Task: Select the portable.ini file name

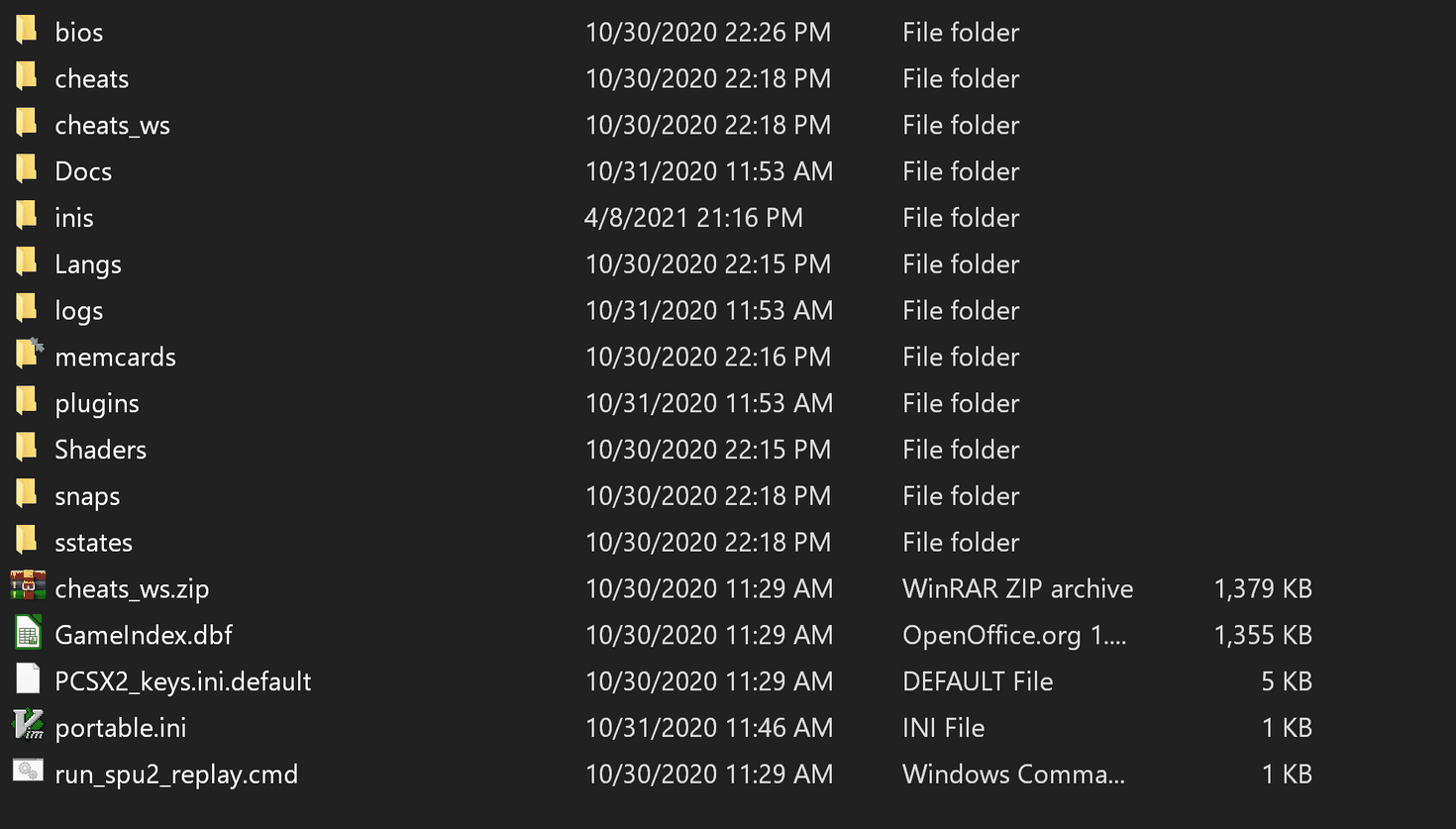Action: 121,728
